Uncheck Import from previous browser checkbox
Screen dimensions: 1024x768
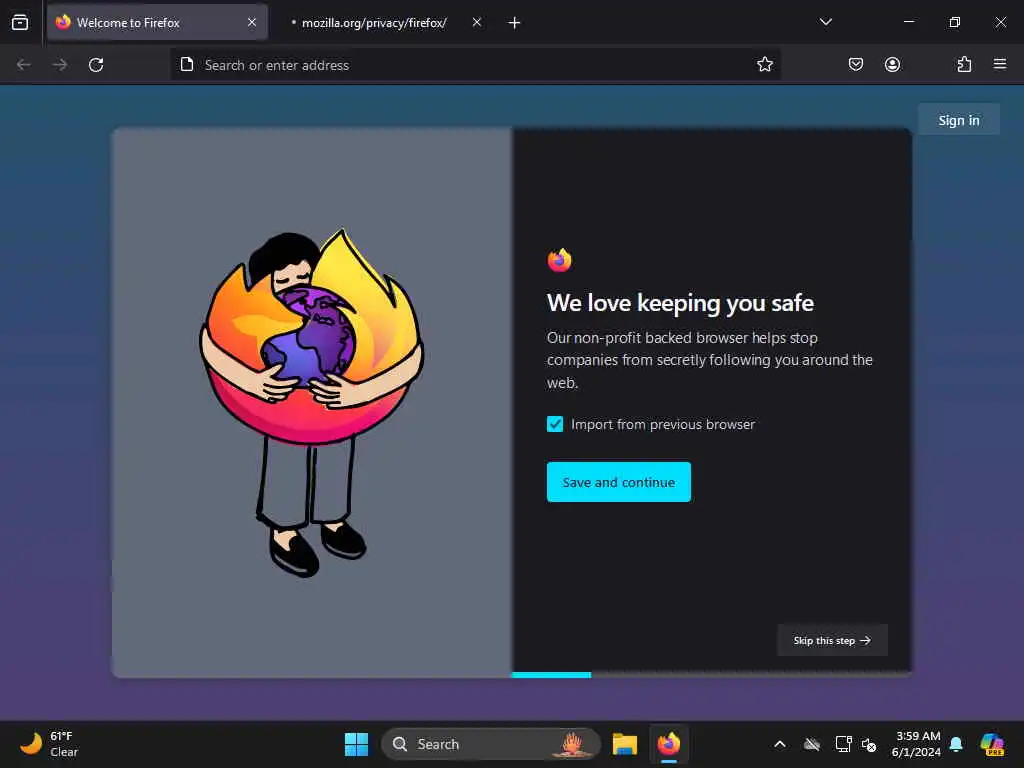[555, 424]
